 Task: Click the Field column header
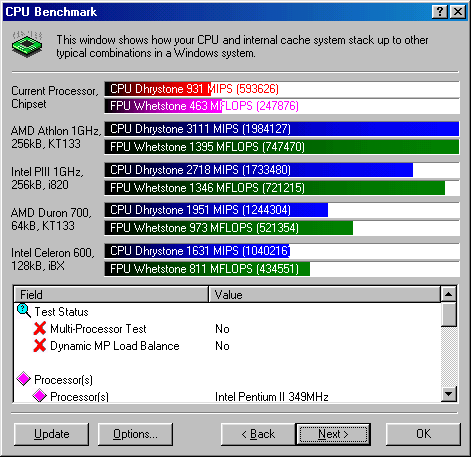point(111,294)
